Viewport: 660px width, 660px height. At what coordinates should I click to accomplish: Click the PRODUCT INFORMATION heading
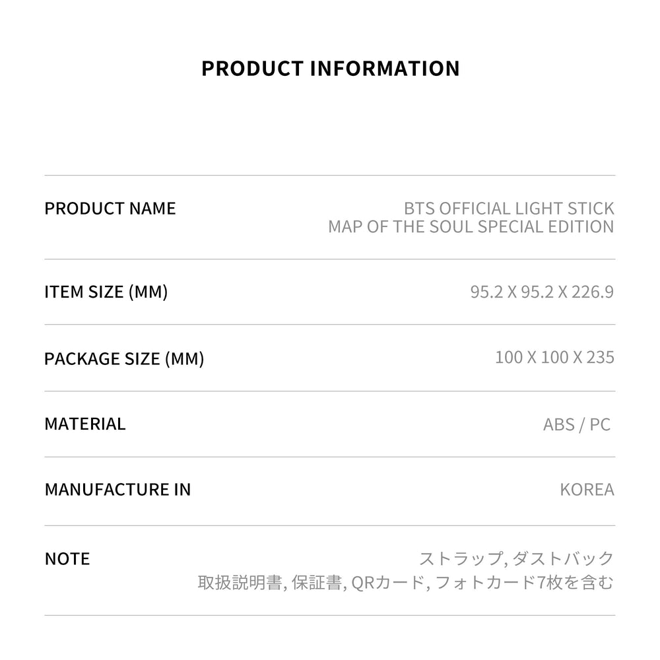click(x=330, y=69)
